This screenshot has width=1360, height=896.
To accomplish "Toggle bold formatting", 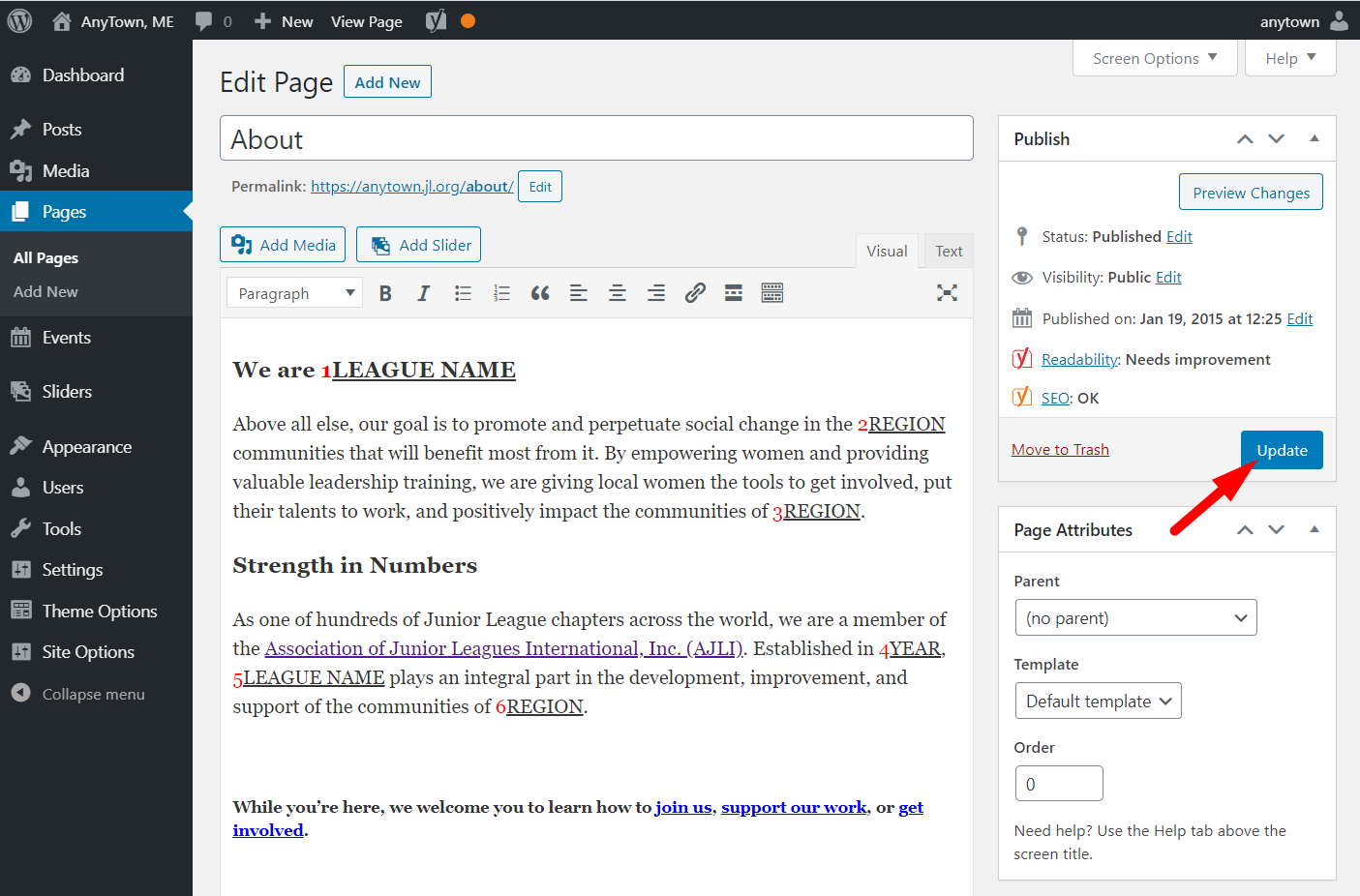I will tap(385, 293).
